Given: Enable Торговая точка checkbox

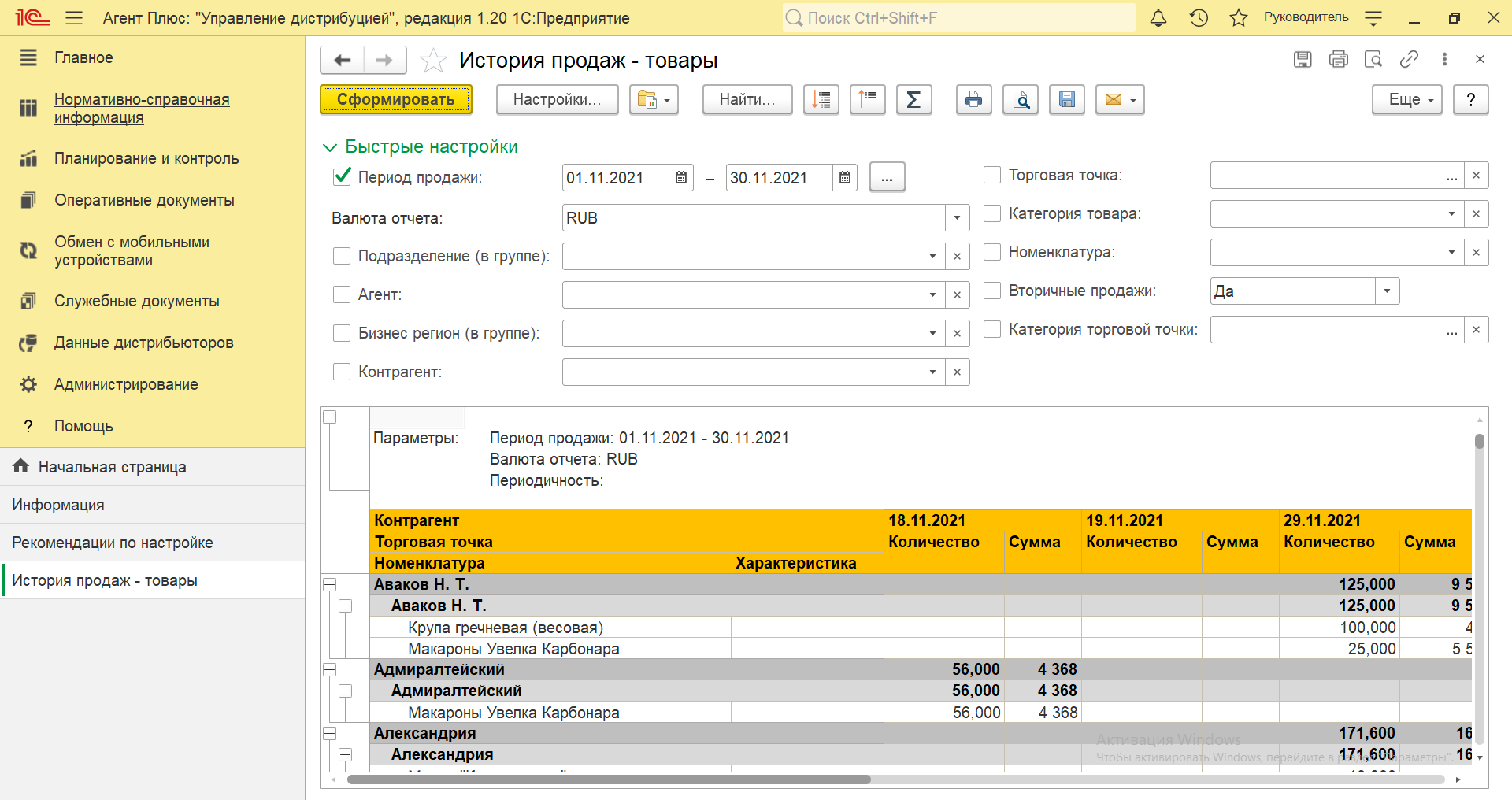Looking at the screenshot, I should coord(992,175).
